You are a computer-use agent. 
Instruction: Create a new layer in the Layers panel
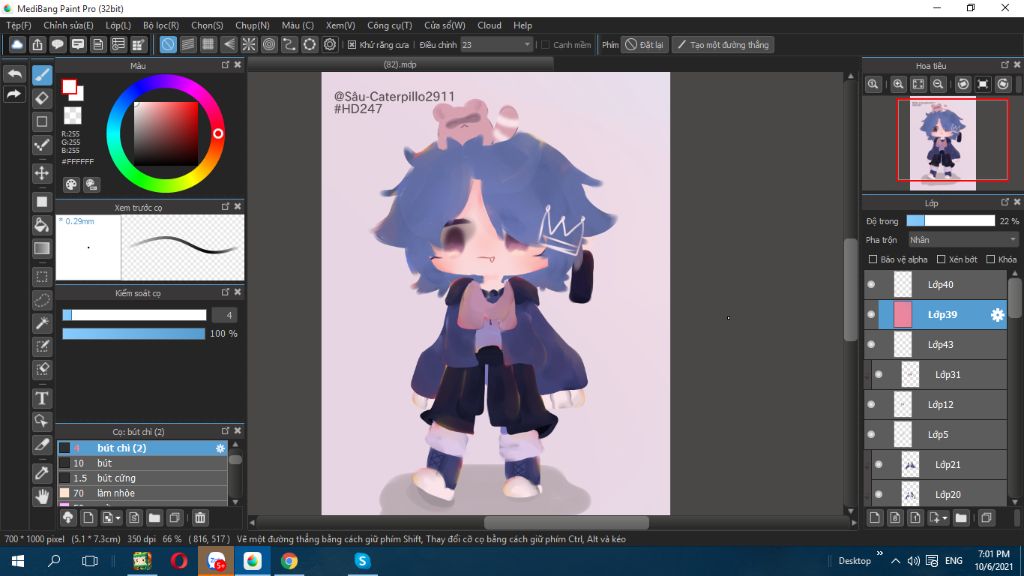(874, 518)
